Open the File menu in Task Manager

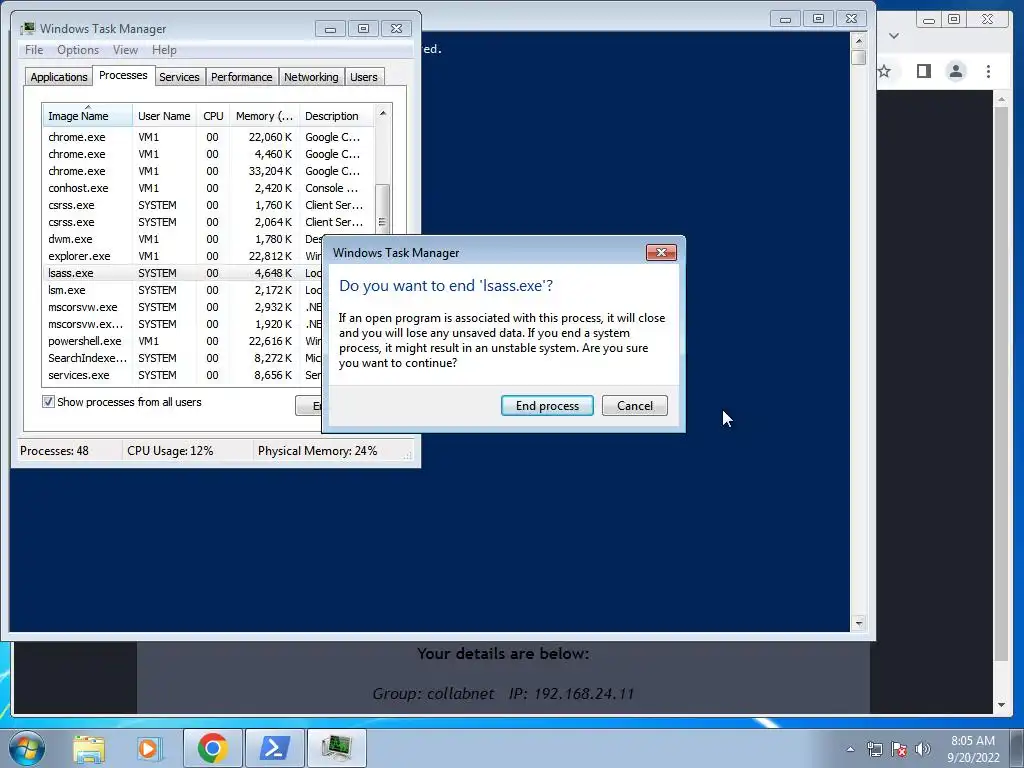click(34, 50)
